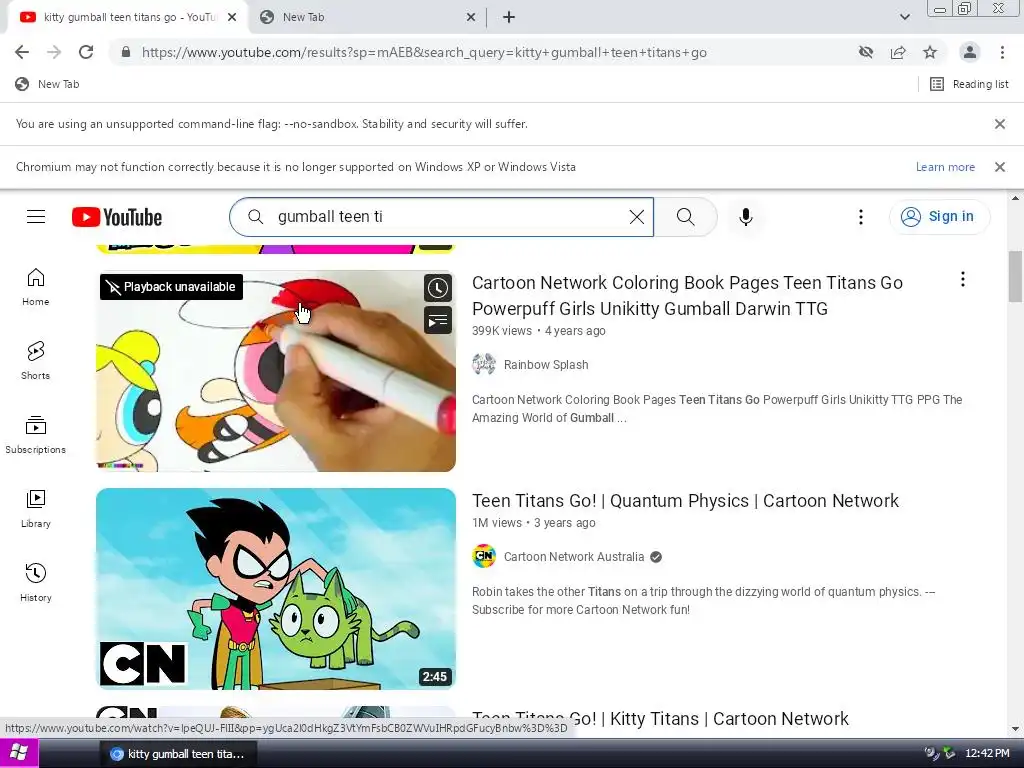Add Coloring Book video to queue
The width and height of the screenshot is (1024, 768).
438,320
